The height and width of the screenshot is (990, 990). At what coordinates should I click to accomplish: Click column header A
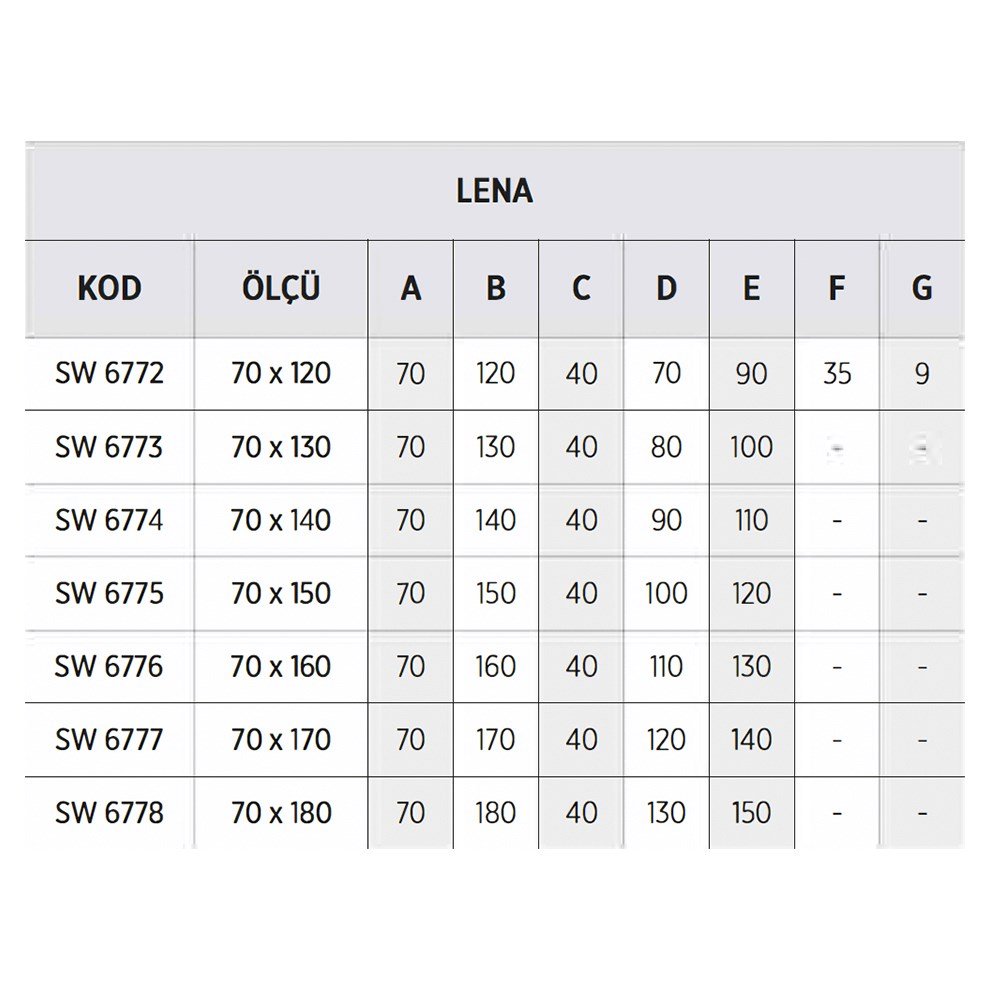tap(411, 289)
